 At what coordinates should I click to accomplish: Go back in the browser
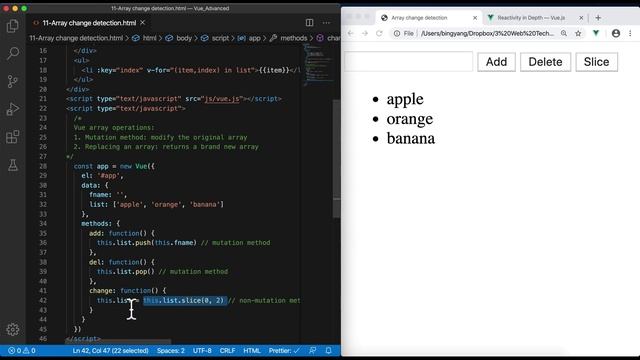(351, 33)
